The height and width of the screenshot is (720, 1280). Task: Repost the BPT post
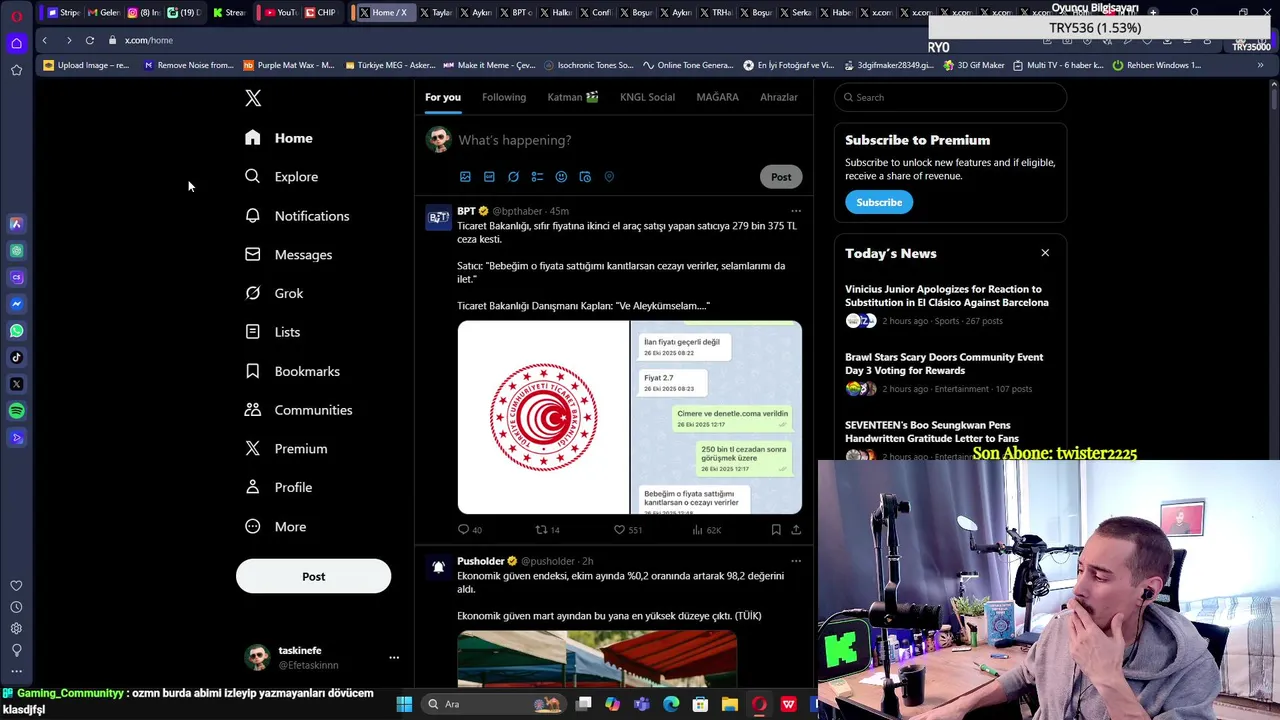point(547,530)
